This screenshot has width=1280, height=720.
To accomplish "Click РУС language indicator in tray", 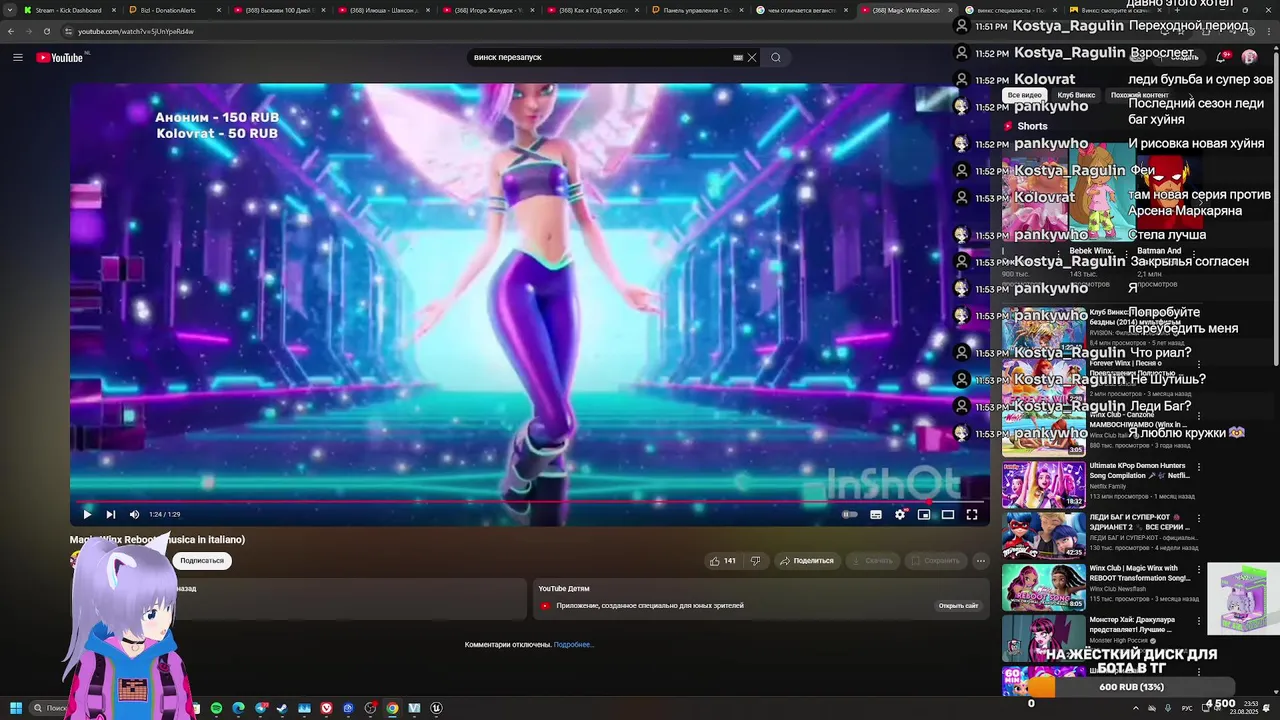I will coord(1187,708).
